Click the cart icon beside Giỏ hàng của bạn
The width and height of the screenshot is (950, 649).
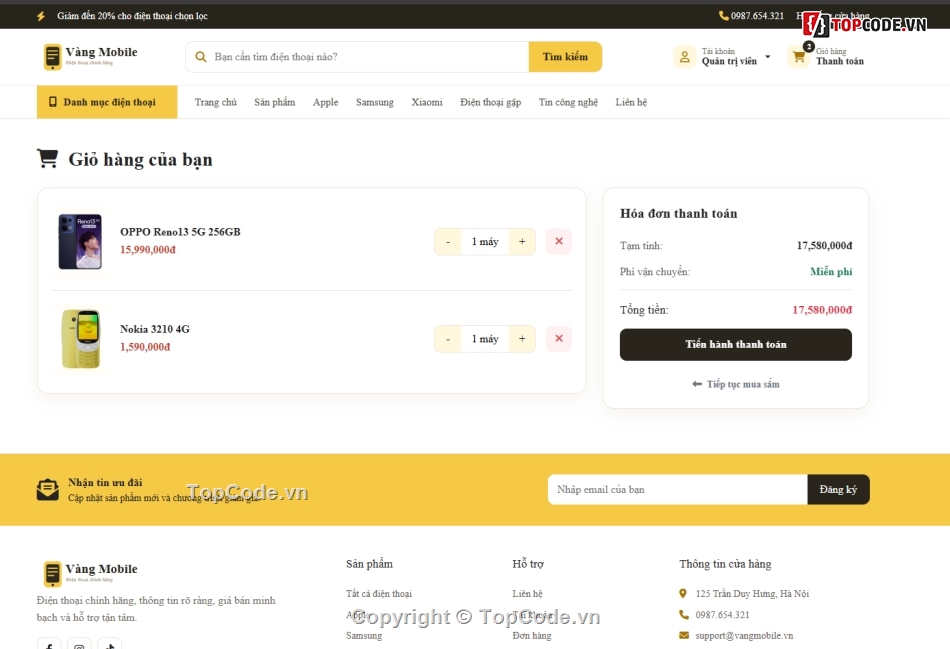pos(47,158)
